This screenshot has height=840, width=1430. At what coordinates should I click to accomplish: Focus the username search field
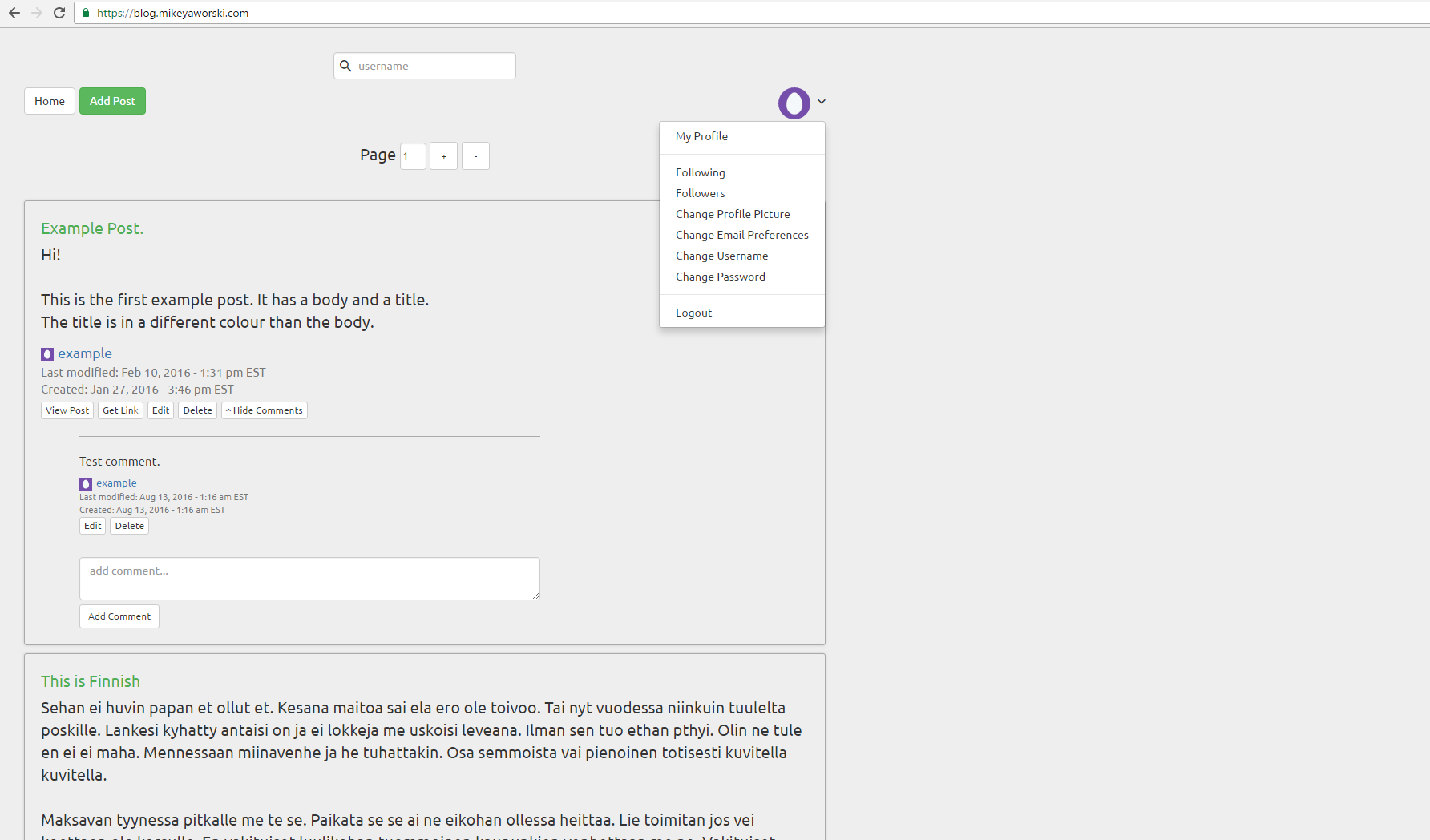[433, 66]
